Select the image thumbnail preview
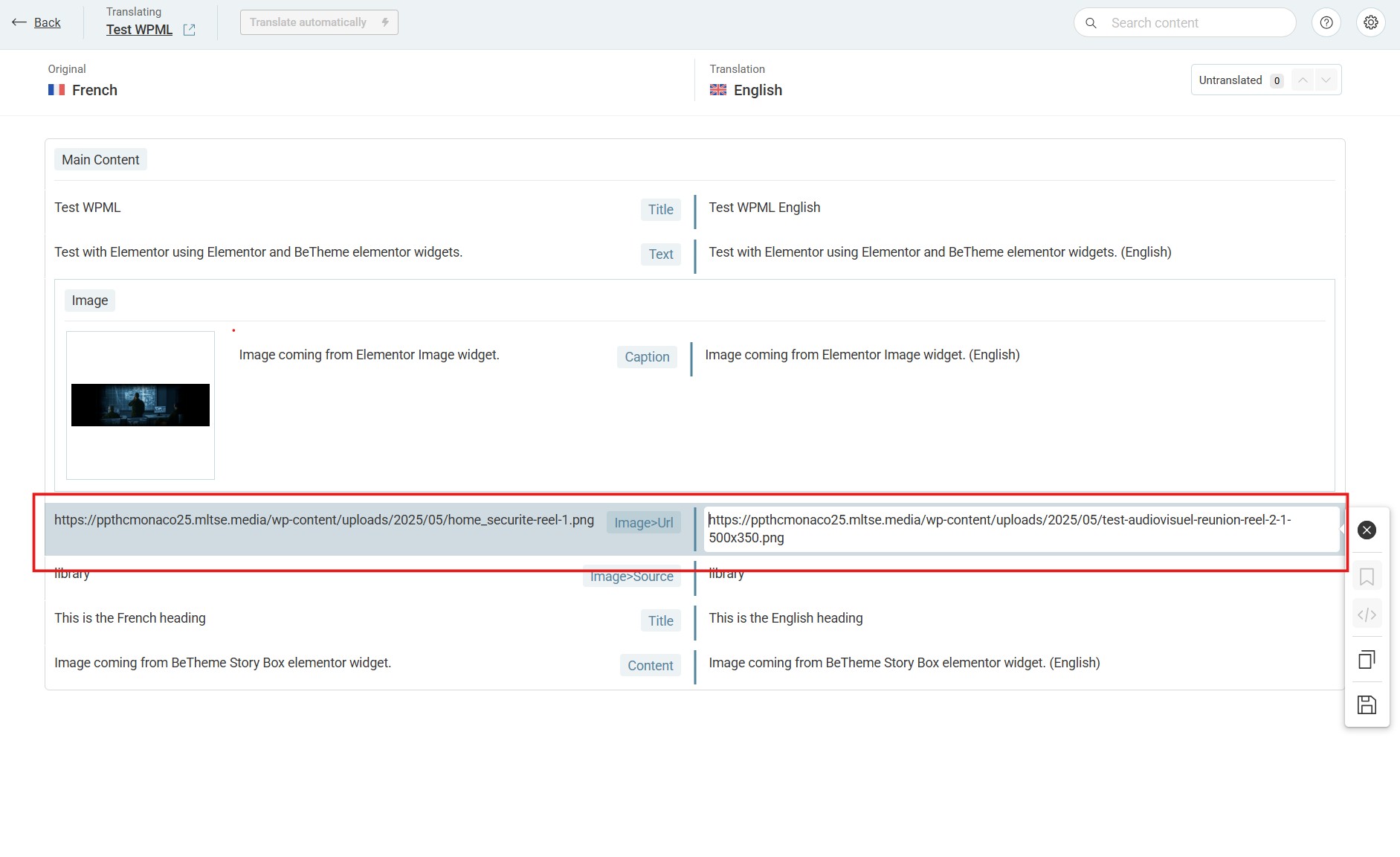Viewport: 1400px width, 857px height. [141, 405]
